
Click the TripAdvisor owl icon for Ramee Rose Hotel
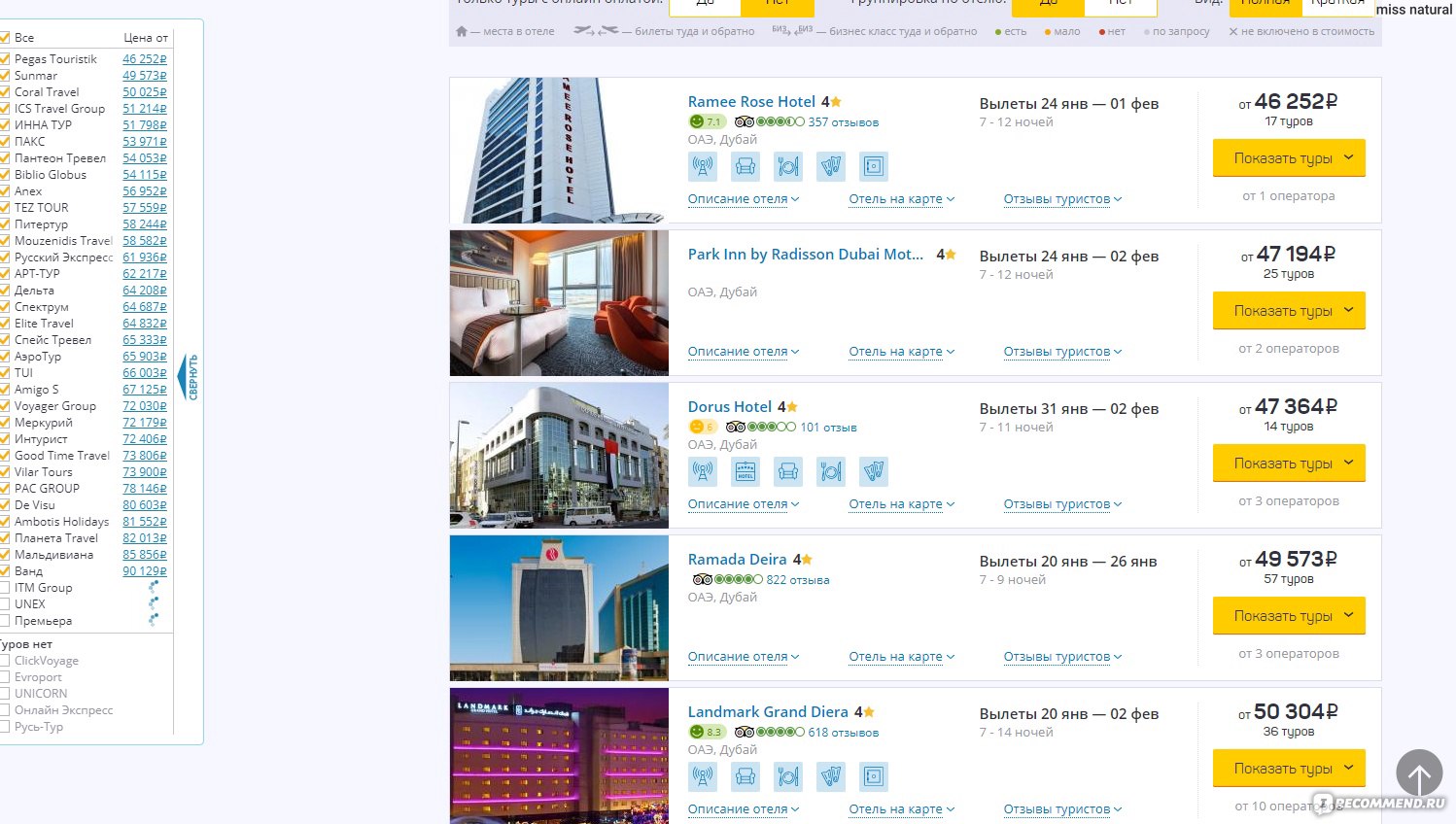pos(745,121)
